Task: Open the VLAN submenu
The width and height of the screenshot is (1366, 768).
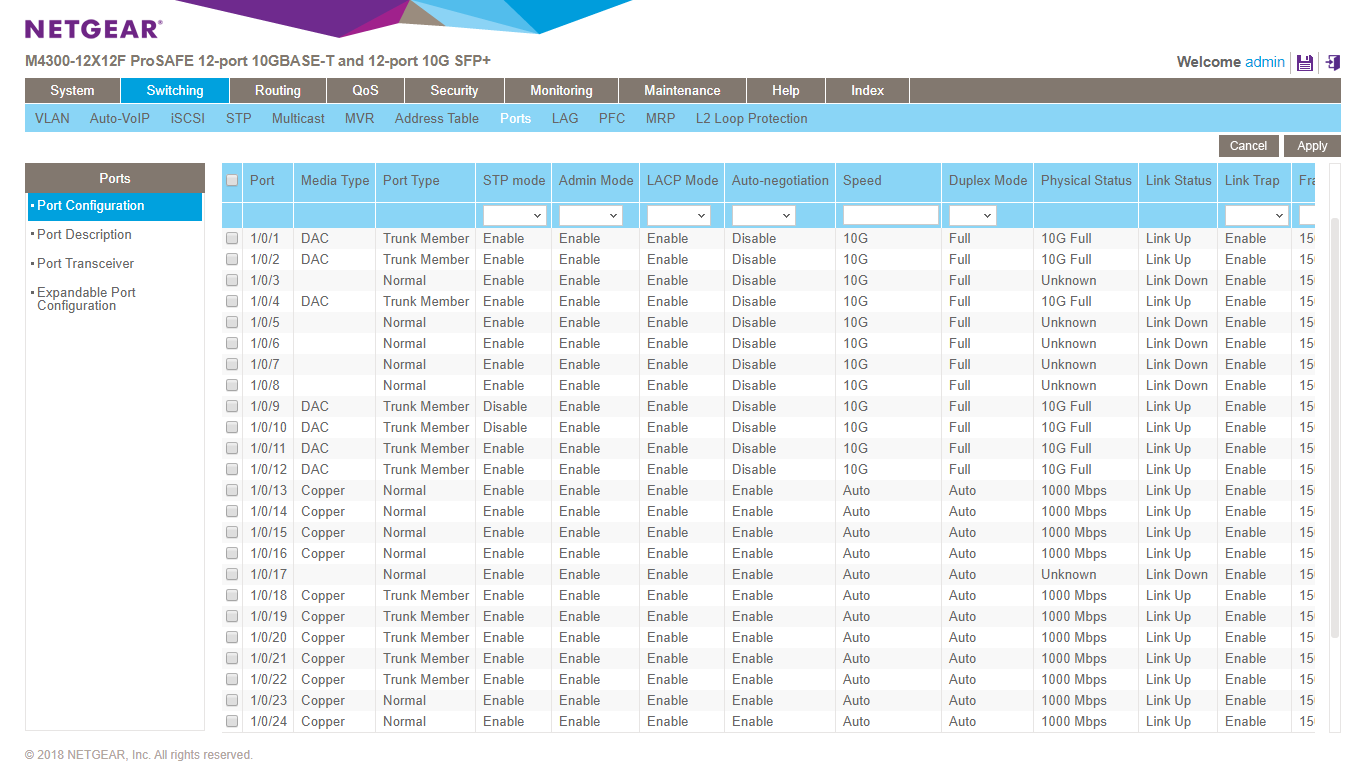Action: 52,118
